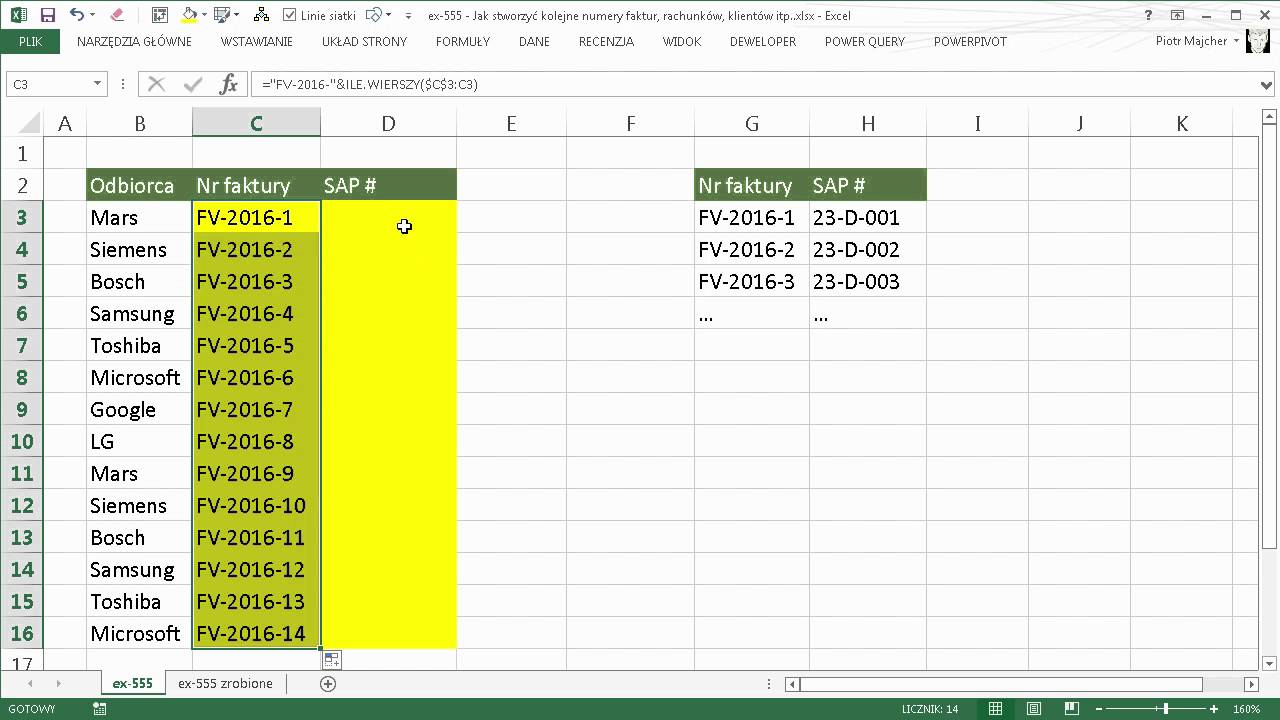Switch to Page Break Preview icon
This screenshot has width=1280, height=720.
(x=1070, y=709)
